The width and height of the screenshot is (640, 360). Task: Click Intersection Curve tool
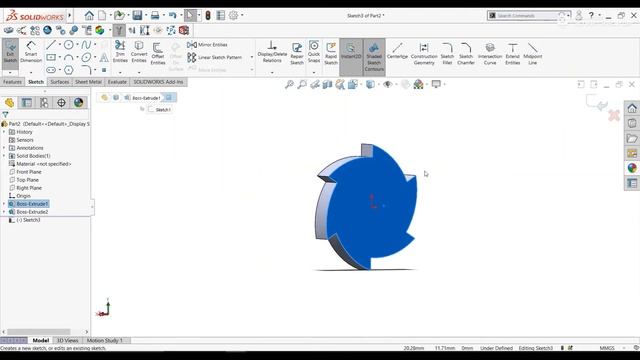(x=490, y=53)
